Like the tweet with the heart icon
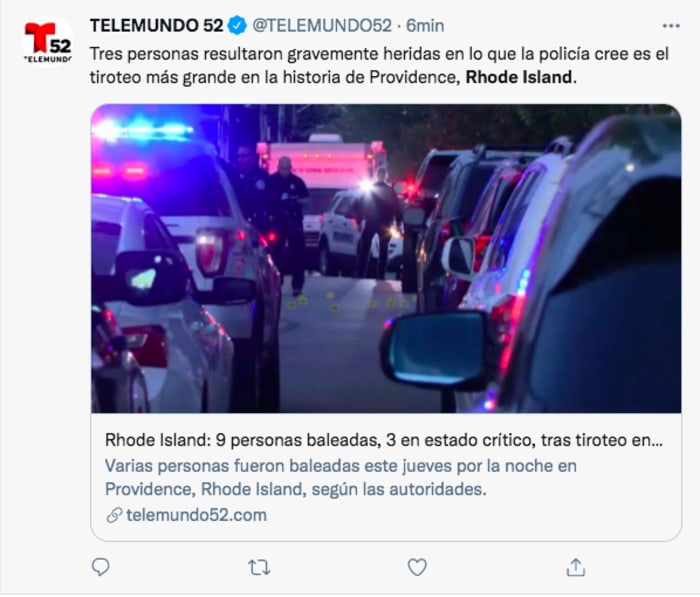 [417, 568]
